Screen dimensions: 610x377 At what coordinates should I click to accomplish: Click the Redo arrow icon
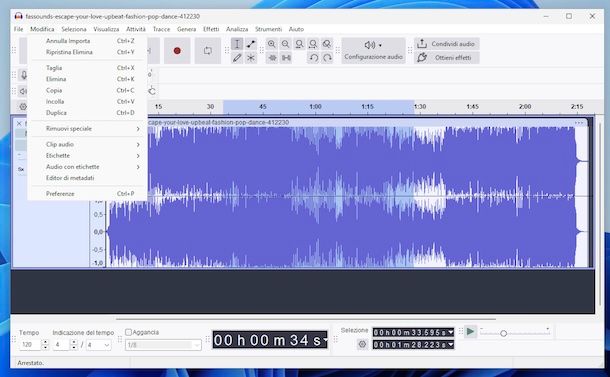(327, 58)
